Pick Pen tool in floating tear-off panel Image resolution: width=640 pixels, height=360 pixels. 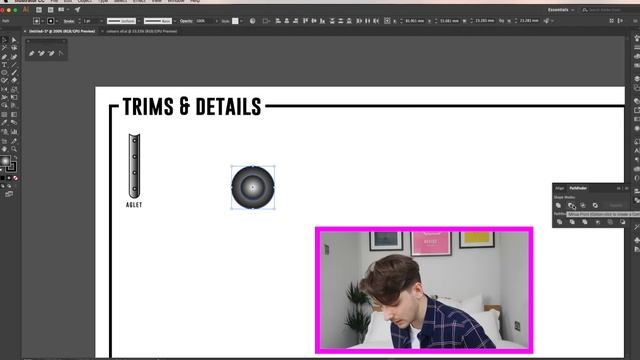(32, 53)
